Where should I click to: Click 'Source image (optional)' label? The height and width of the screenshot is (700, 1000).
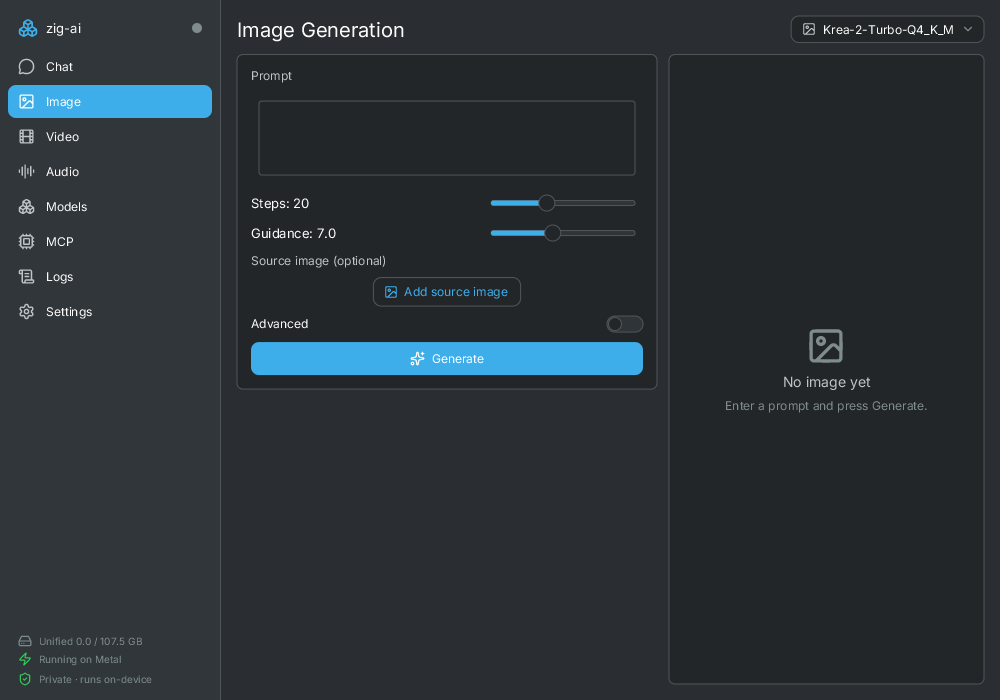(318, 261)
